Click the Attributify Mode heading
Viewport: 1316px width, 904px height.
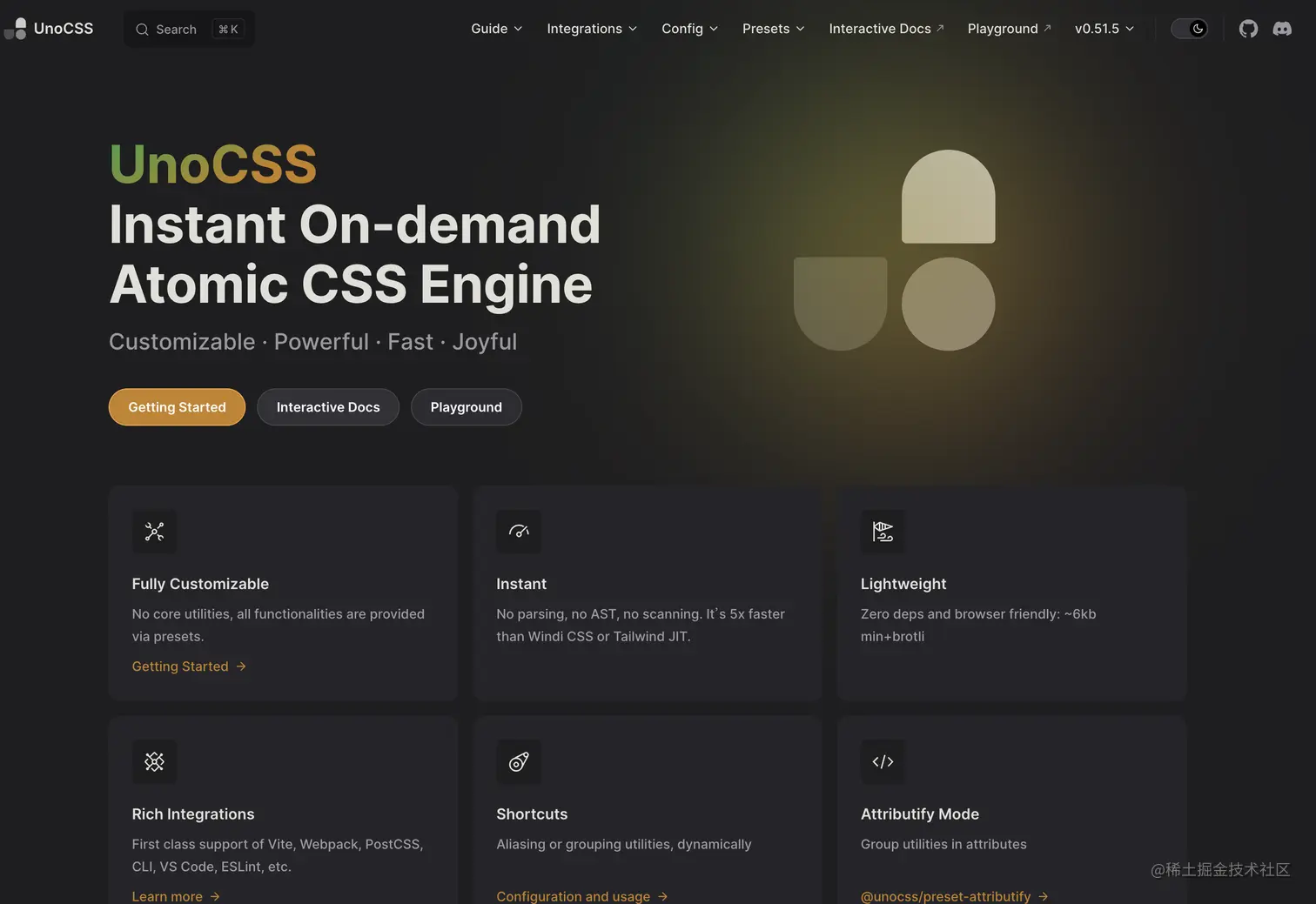pyautogui.click(x=920, y=814)
